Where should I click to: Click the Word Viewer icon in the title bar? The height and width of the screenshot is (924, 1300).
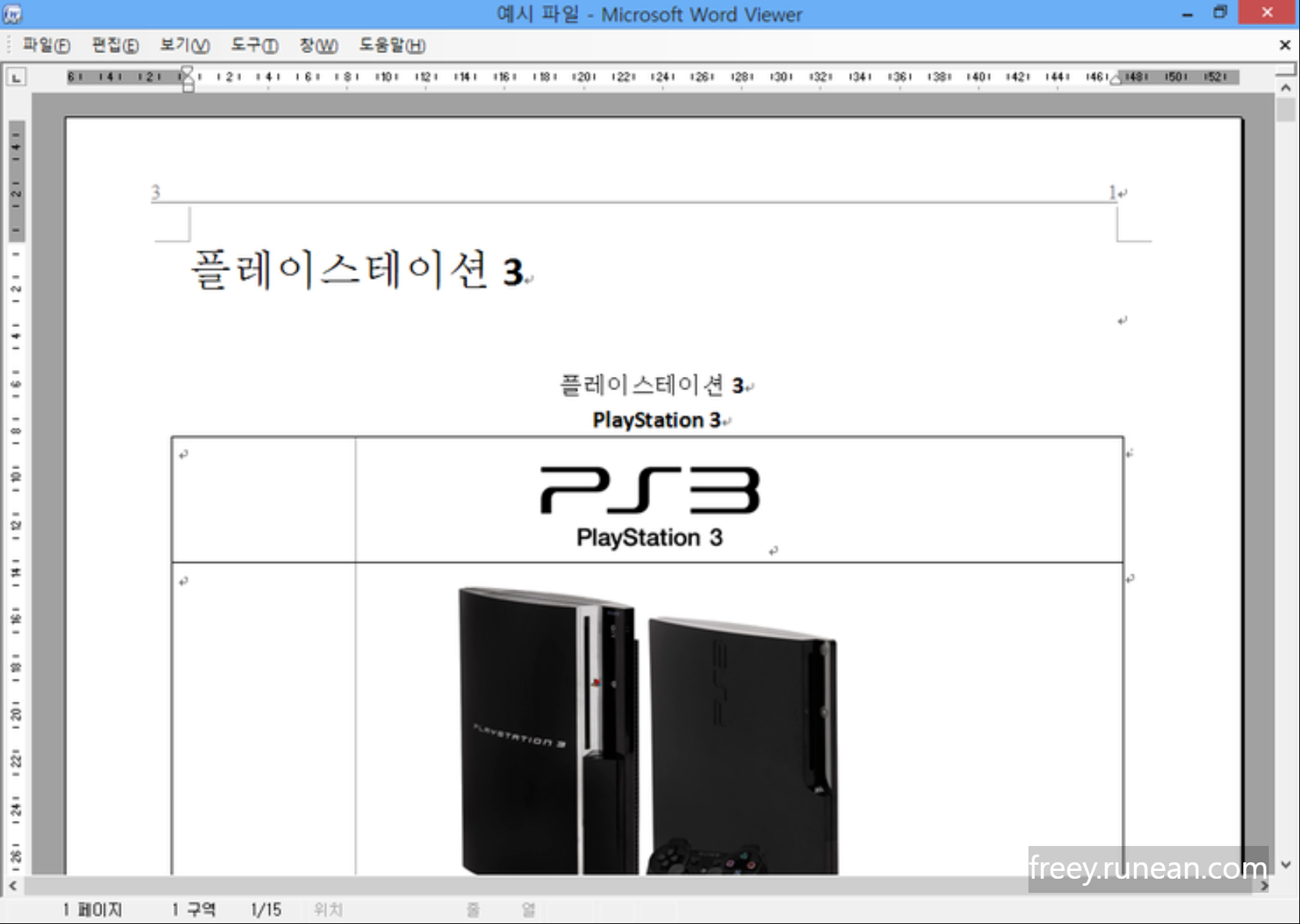click(x=11, y=13)
